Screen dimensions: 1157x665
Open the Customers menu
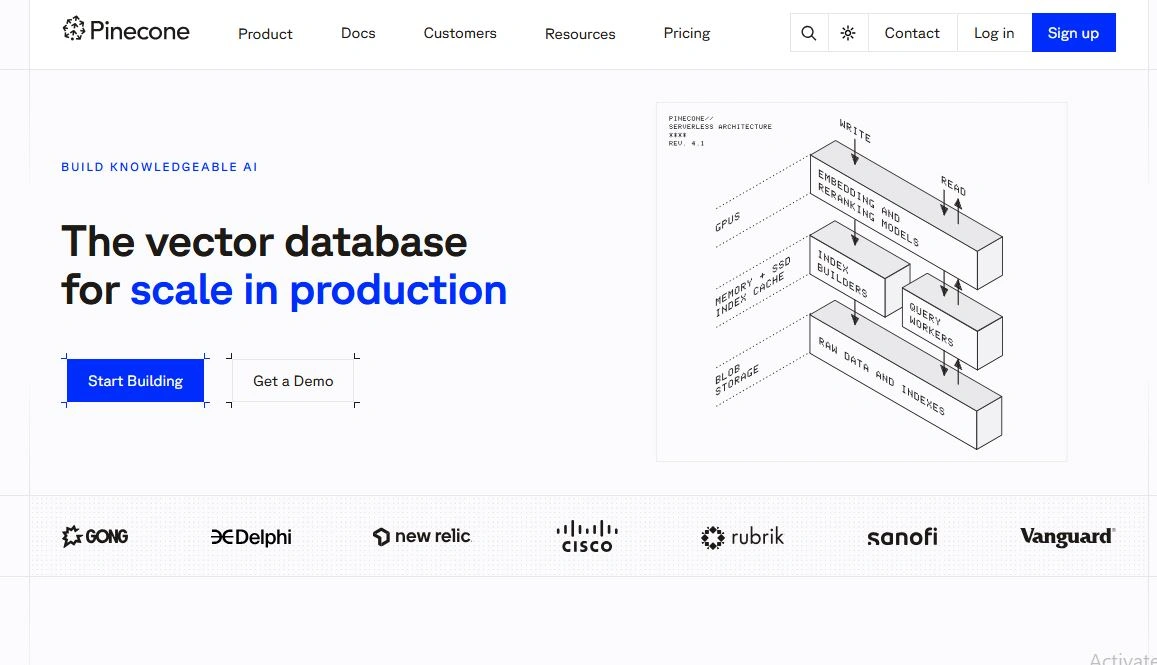point(460,33)
